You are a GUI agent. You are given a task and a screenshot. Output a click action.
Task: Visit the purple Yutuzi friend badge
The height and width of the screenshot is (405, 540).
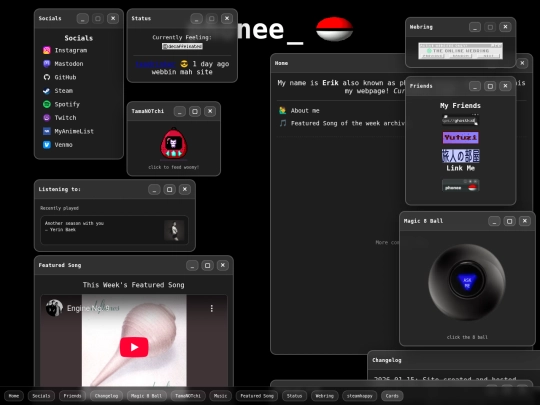pos(460,137)
